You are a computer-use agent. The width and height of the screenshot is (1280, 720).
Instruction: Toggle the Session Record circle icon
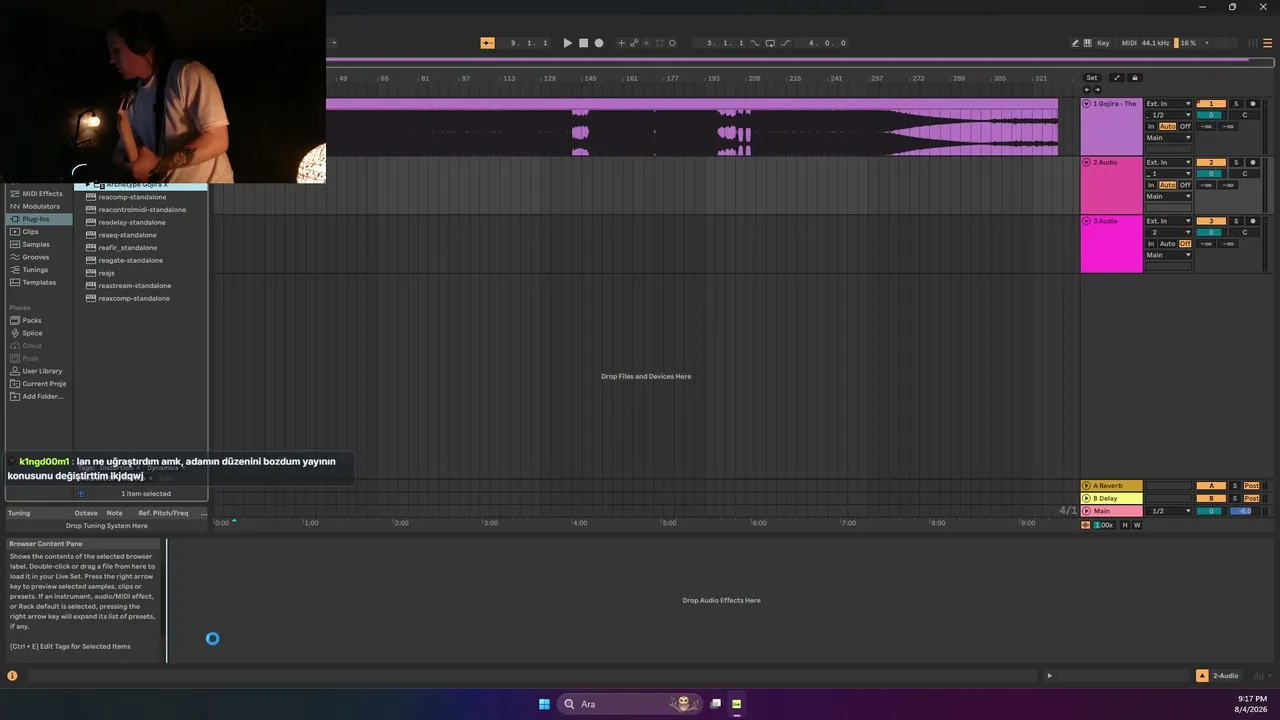tap(672, 43)
